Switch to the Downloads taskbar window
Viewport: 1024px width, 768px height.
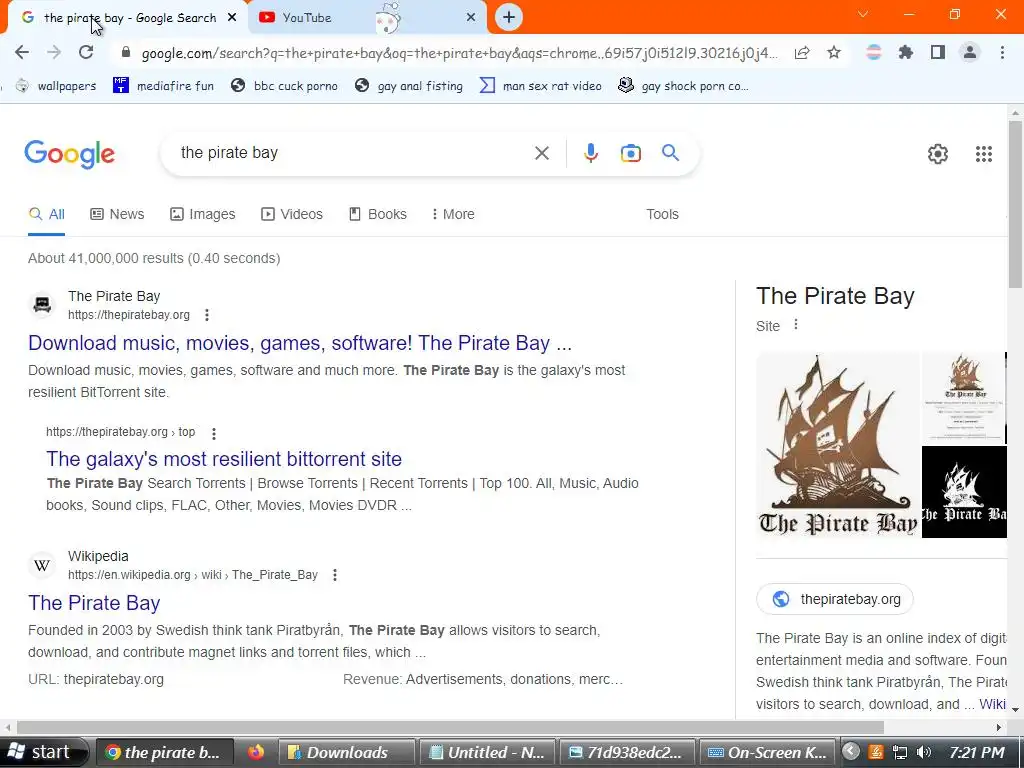[x=347, y=752]
